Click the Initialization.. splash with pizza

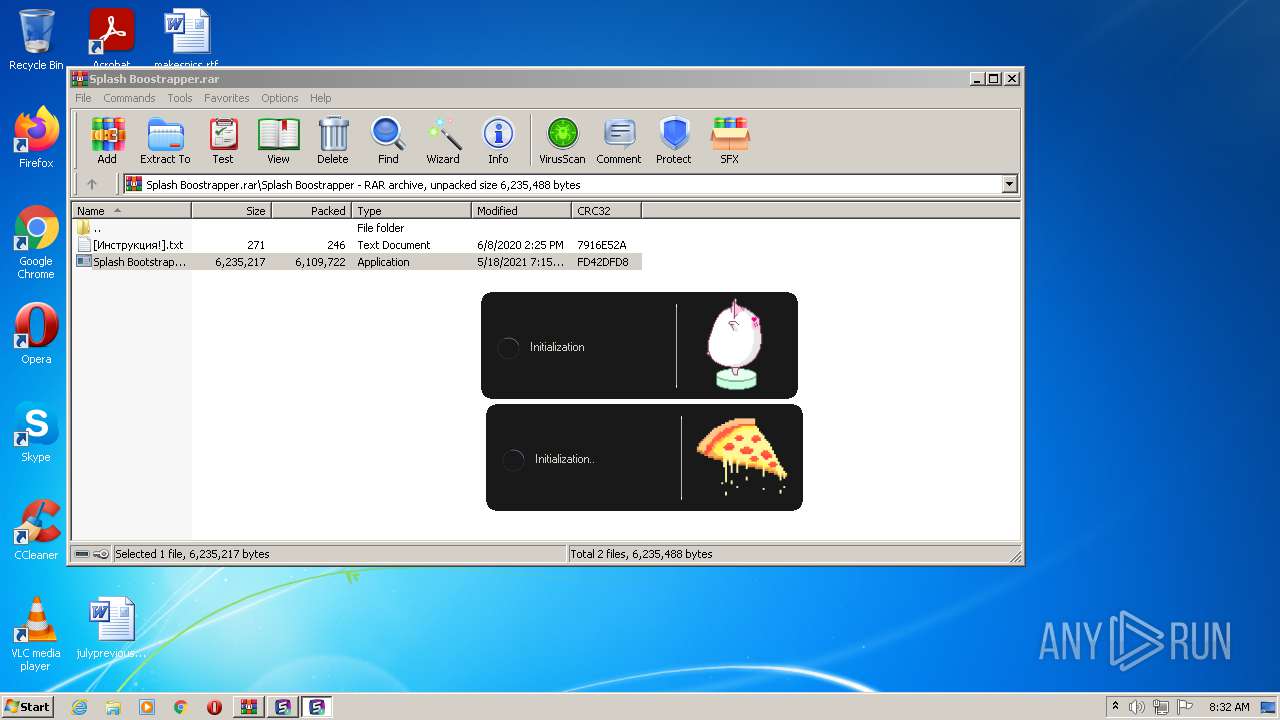pos(644,458)
